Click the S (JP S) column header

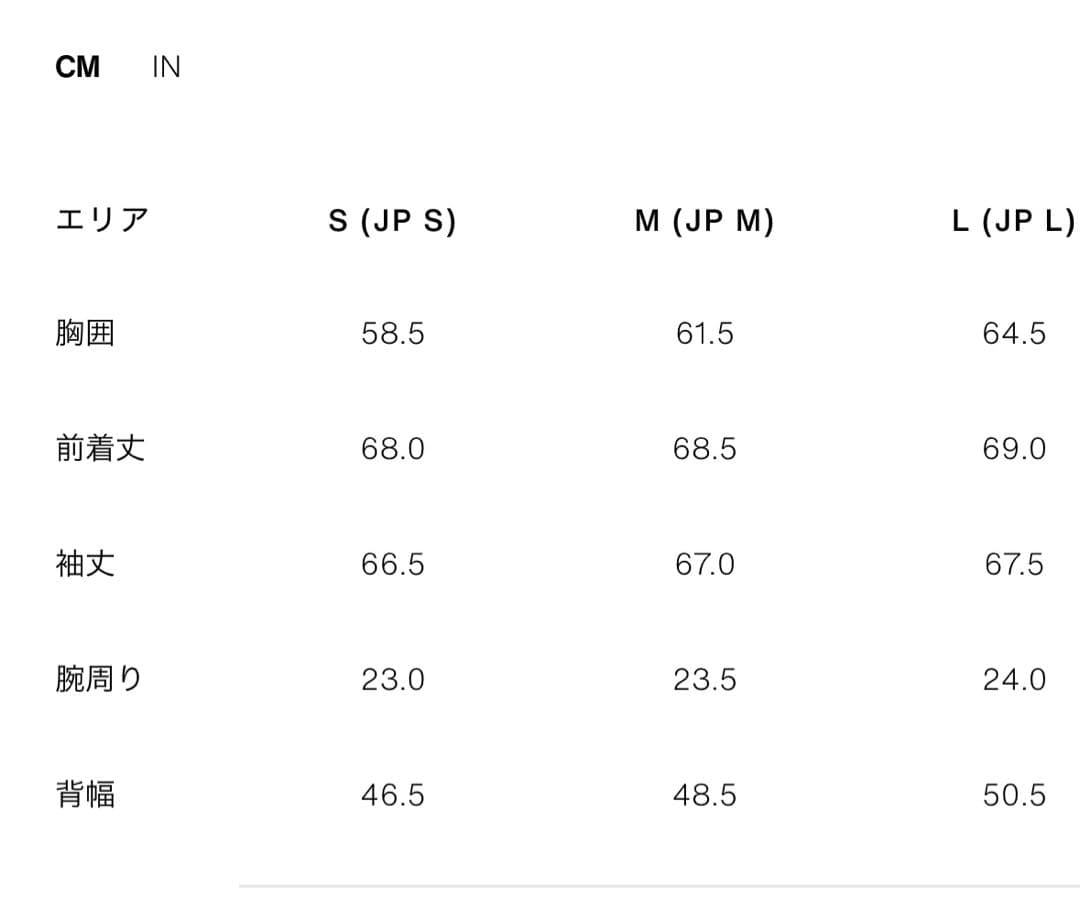393,221
